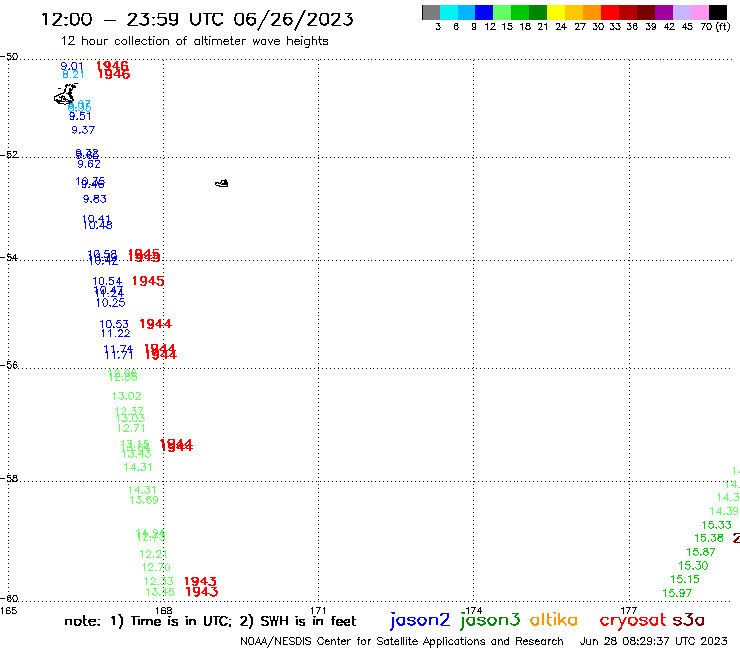The width and height of the screenshot is (740, 650).
Task: Click the longitude axis label 168
Action: (x=164, y=611)
